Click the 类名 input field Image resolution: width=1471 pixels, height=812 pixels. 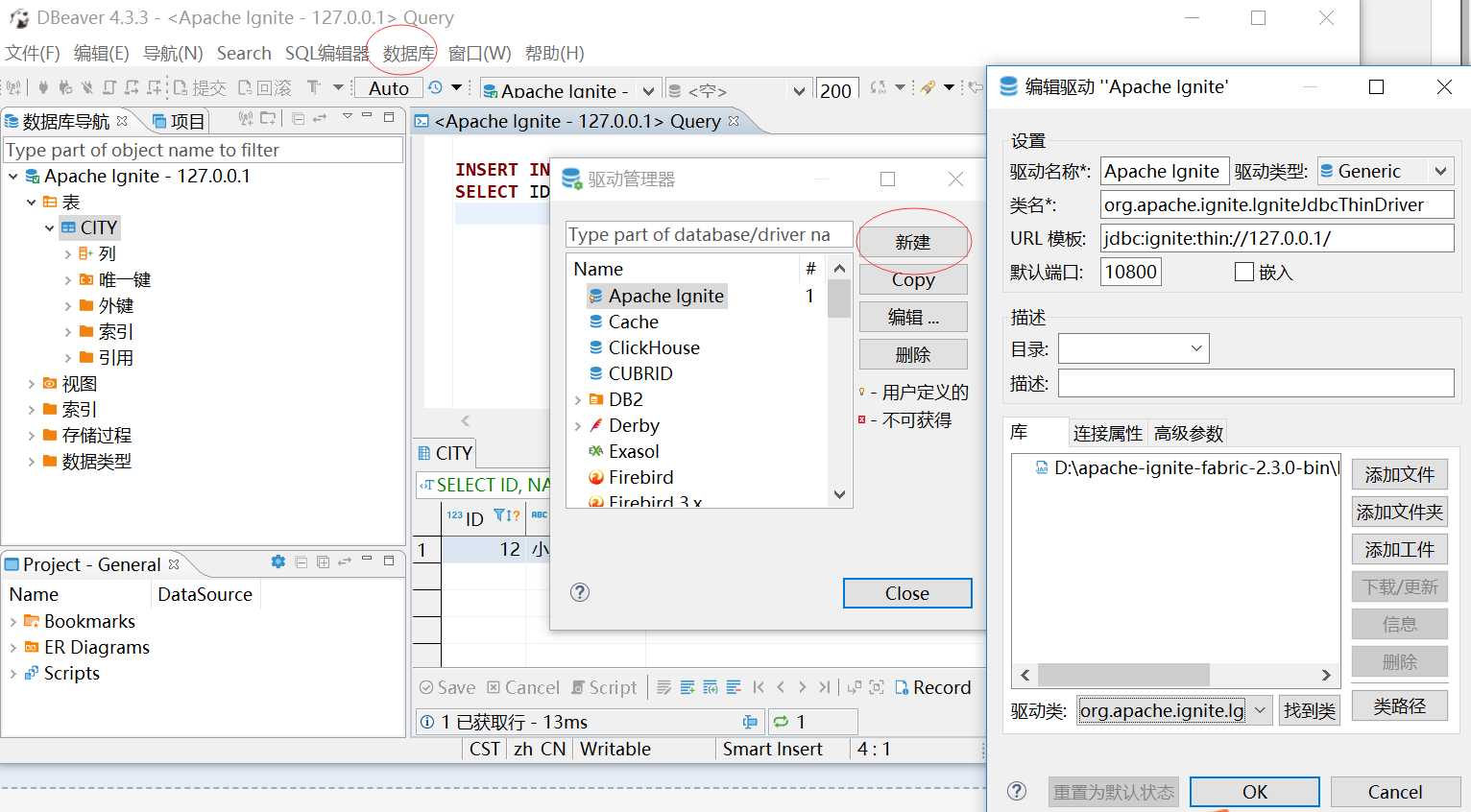point(1277,204)
